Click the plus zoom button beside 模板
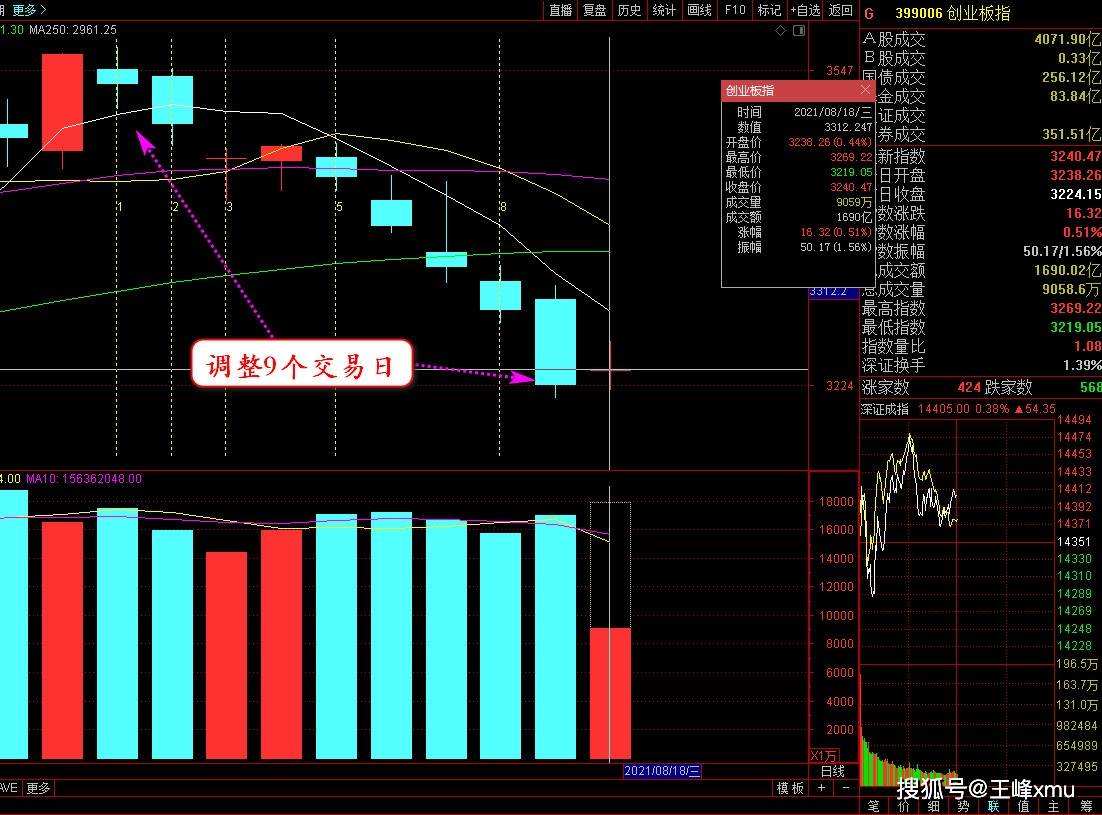 point(822,788)
